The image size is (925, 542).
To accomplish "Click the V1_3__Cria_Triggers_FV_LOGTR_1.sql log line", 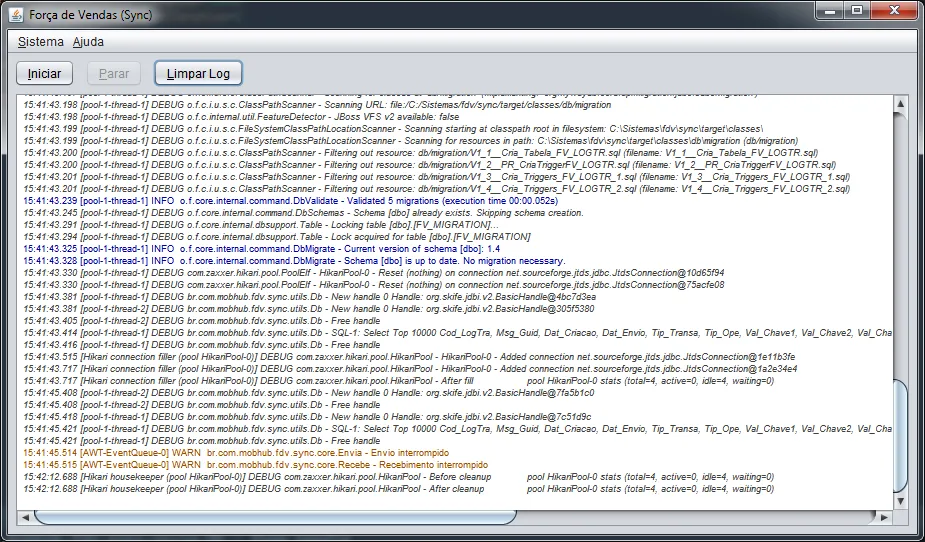I will pos(437,177).
